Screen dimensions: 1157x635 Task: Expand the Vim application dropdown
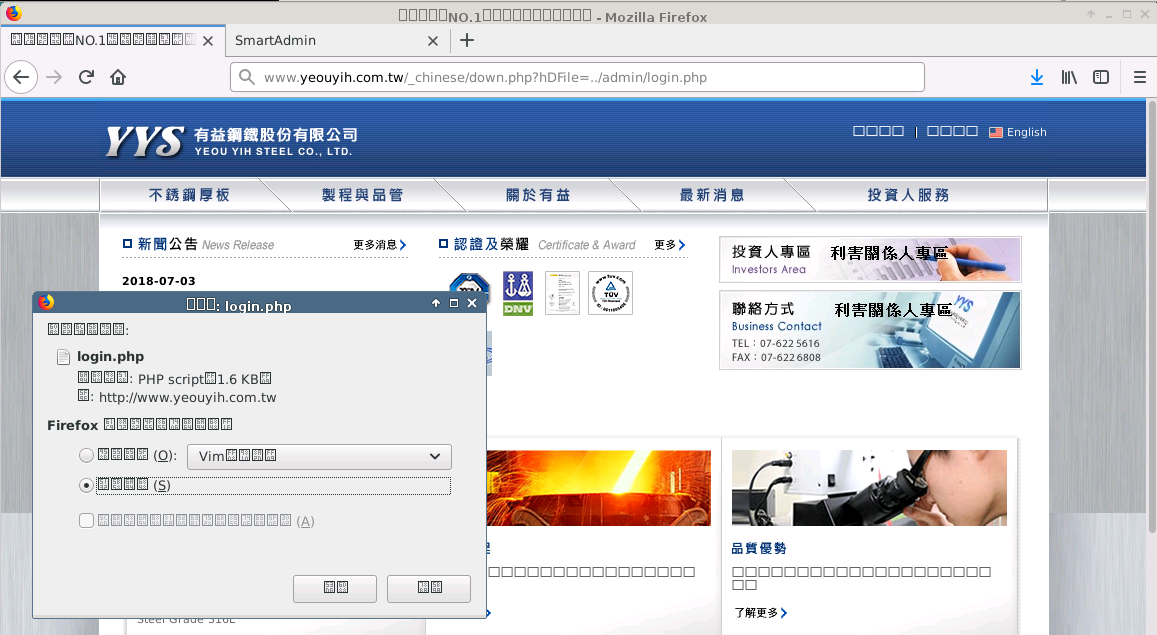320,457
